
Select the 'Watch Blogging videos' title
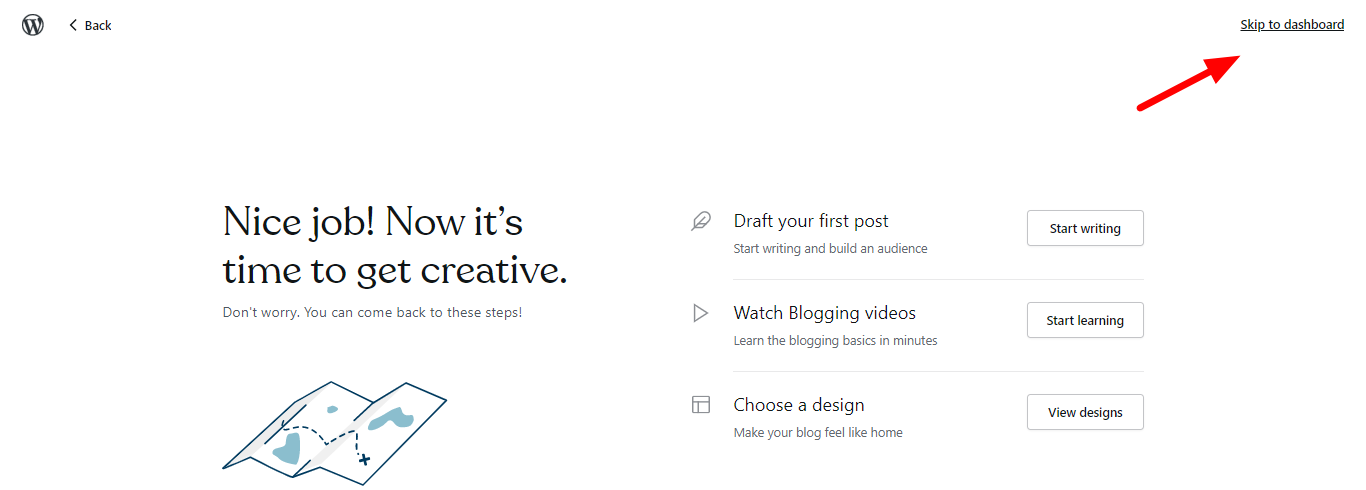[x=825, y=313]
